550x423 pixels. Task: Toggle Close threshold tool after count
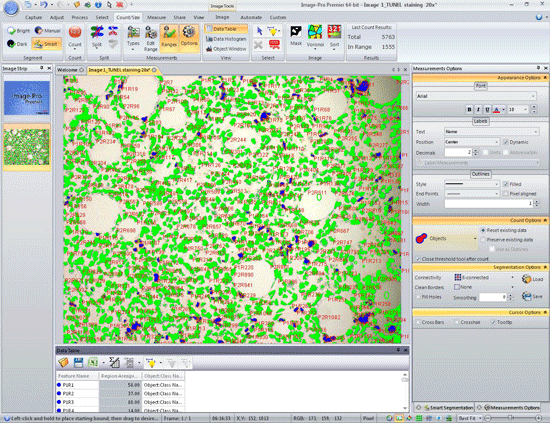(418, 259)
